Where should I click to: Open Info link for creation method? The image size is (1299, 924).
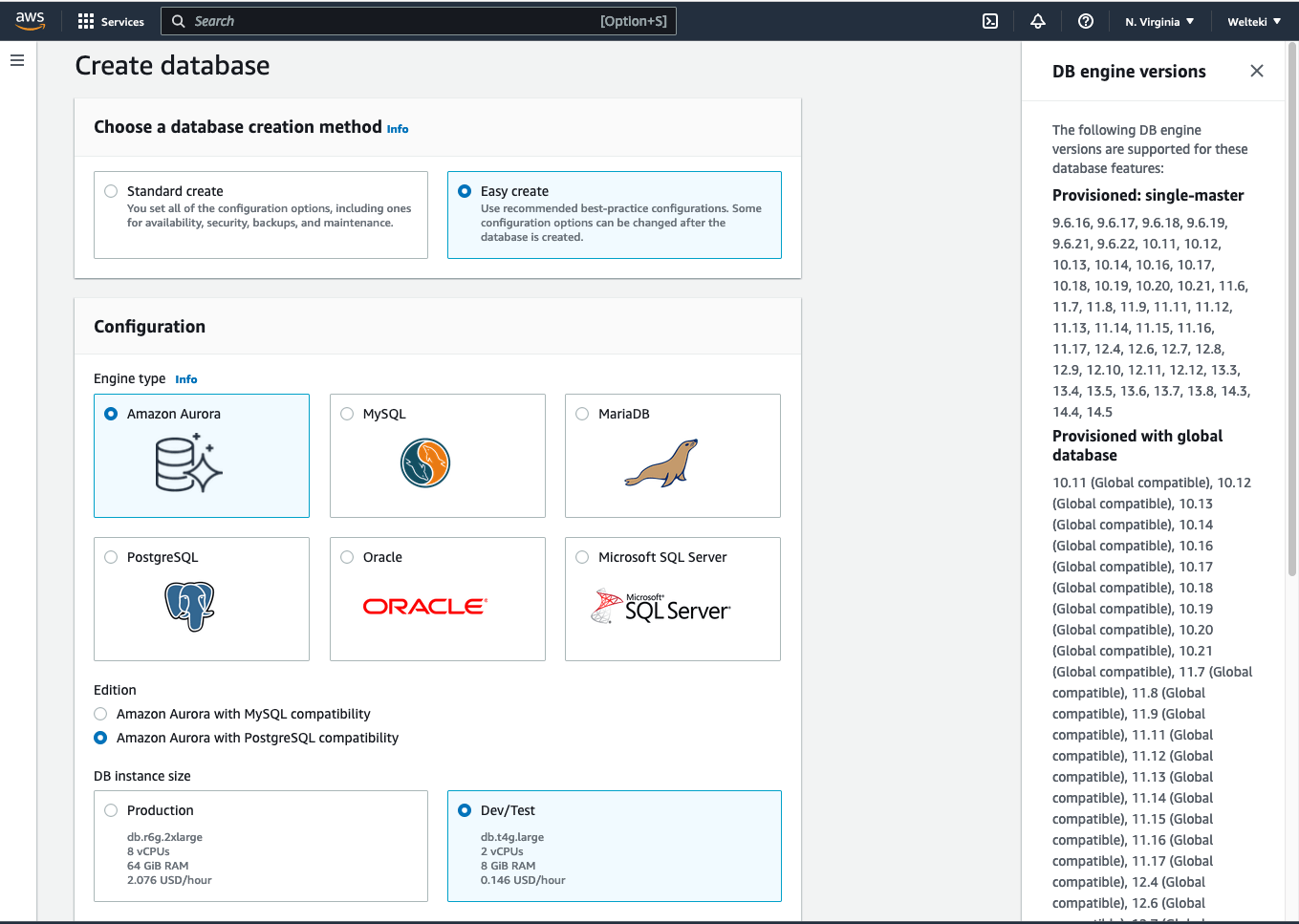[x=398, y=129]
